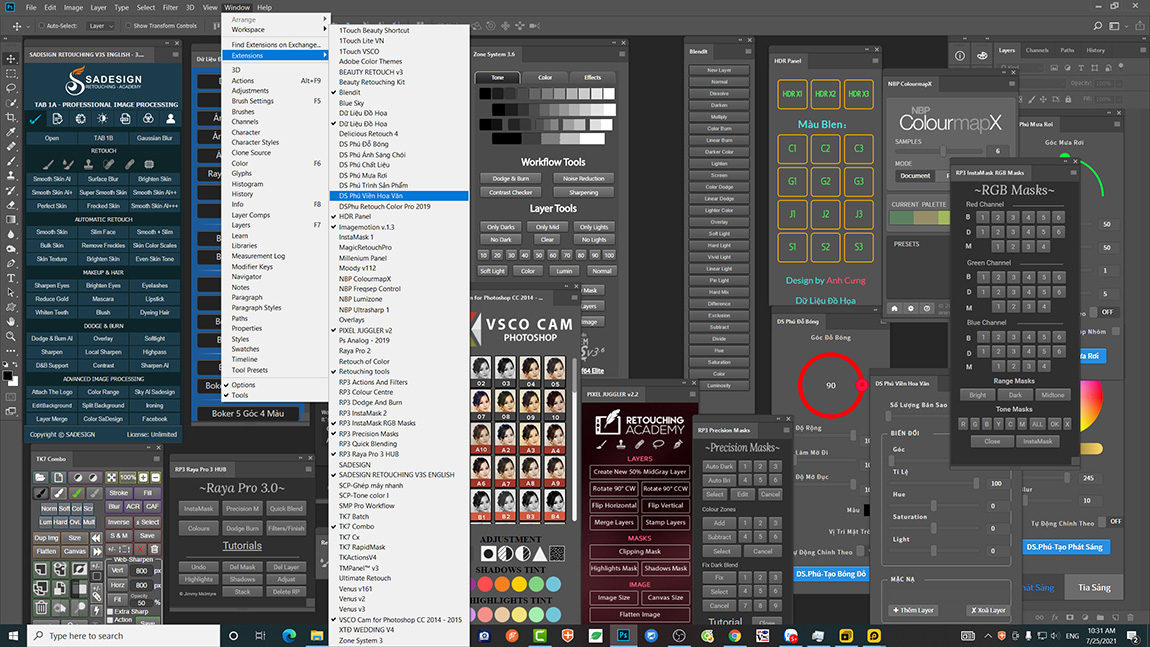Uncheck Tools in the Window menu

point(240,395)
